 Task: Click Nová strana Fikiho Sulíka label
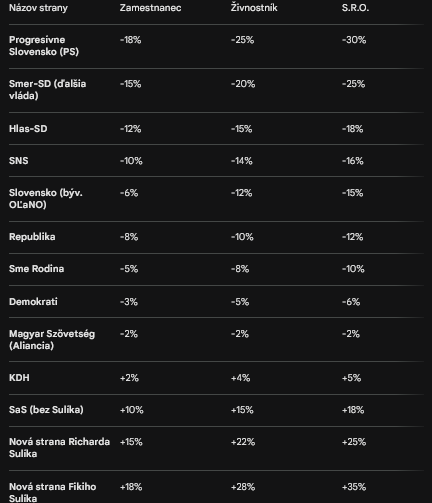[x=53, y=493]
